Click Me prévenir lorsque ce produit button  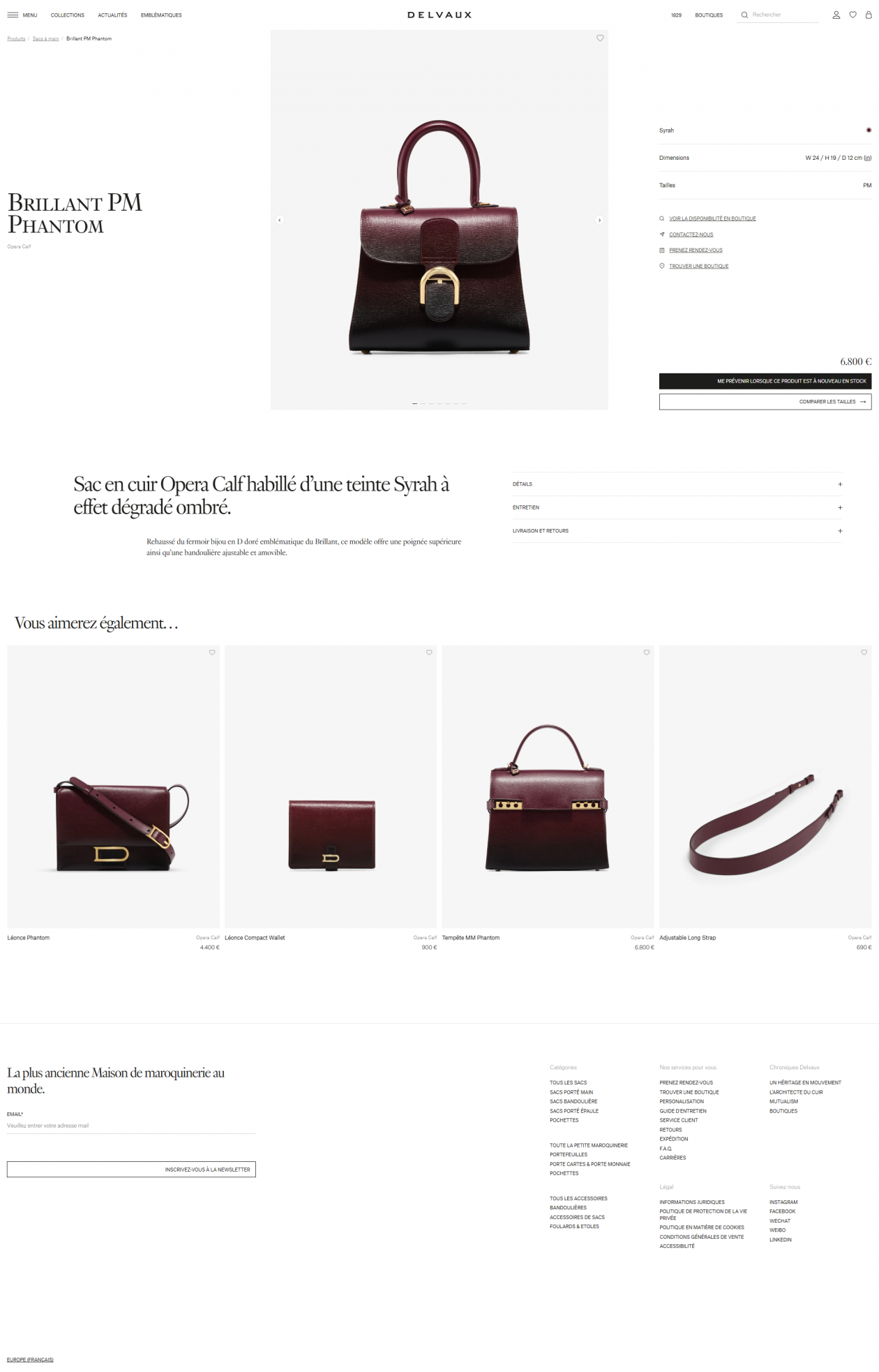point(765,381)
